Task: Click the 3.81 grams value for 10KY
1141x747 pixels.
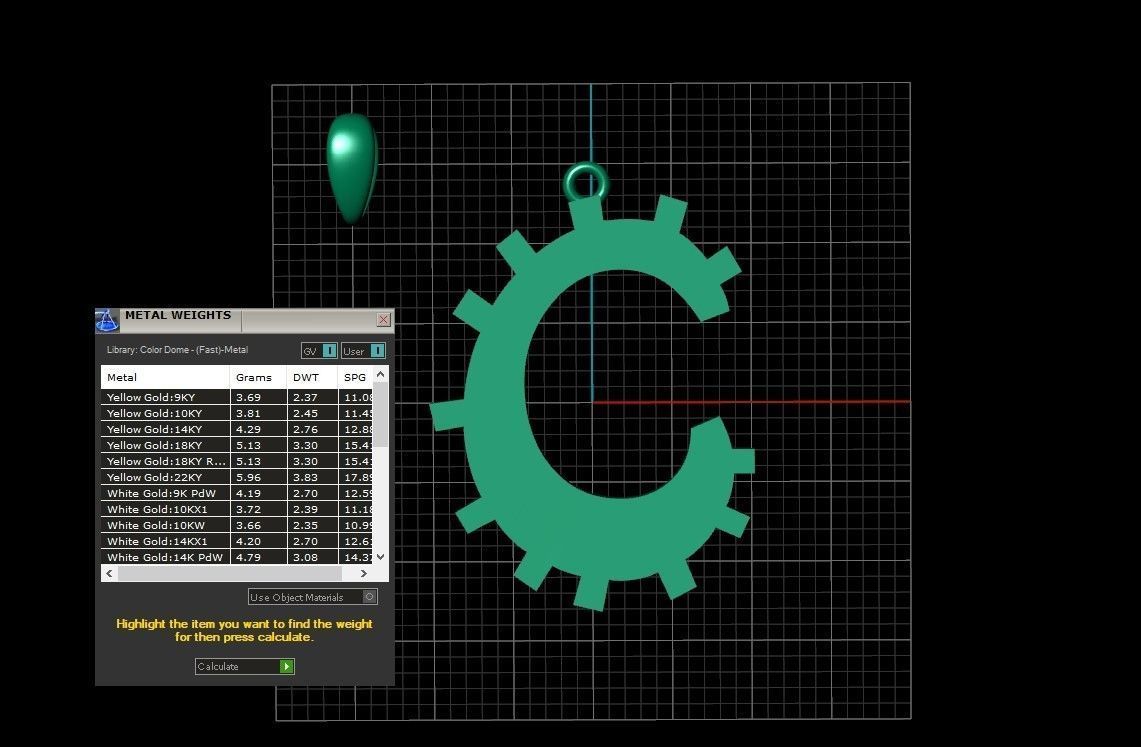Action: tap(248, 413)
